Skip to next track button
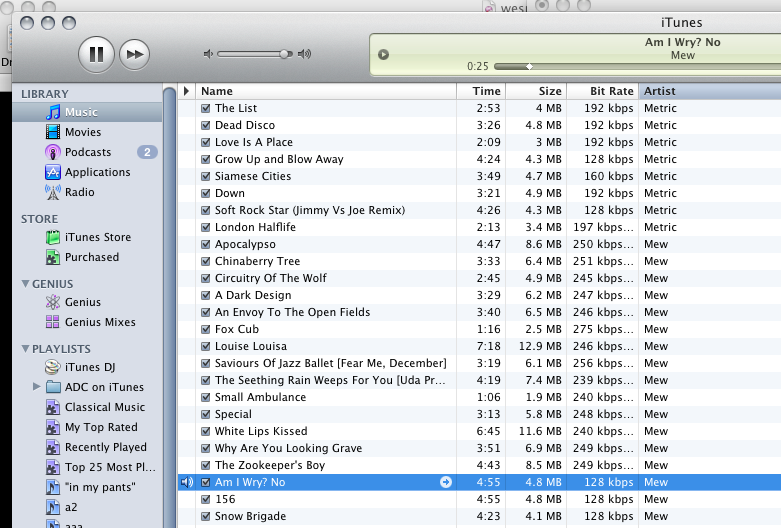The height and width of the screenshot is (528, 781). (x=134, y=54)
